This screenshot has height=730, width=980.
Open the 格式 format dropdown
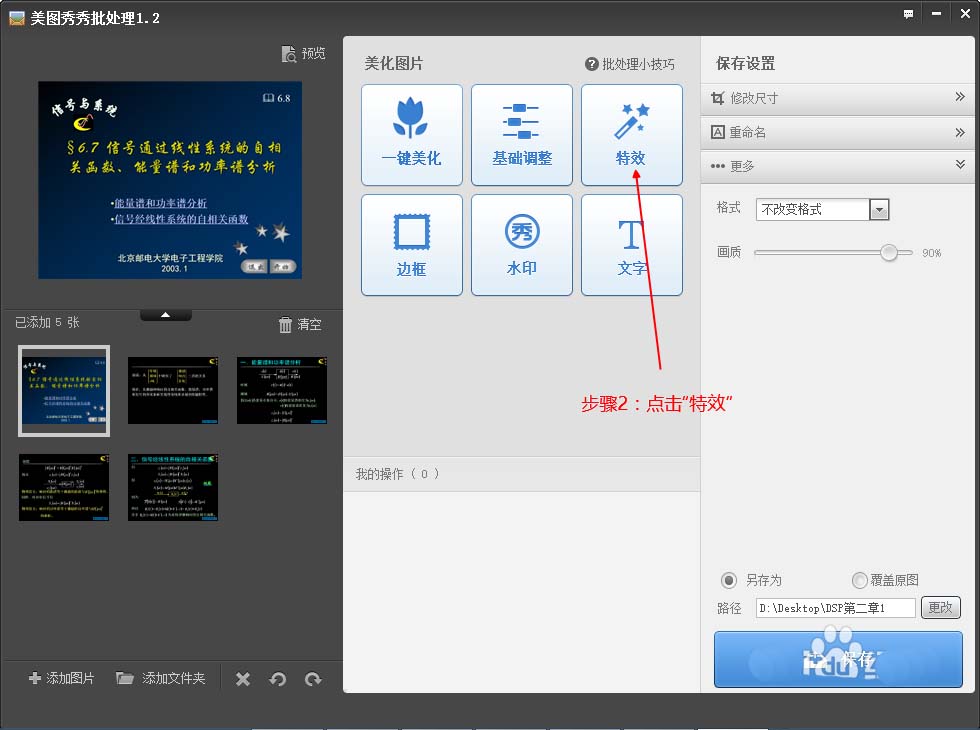point(879,209)
